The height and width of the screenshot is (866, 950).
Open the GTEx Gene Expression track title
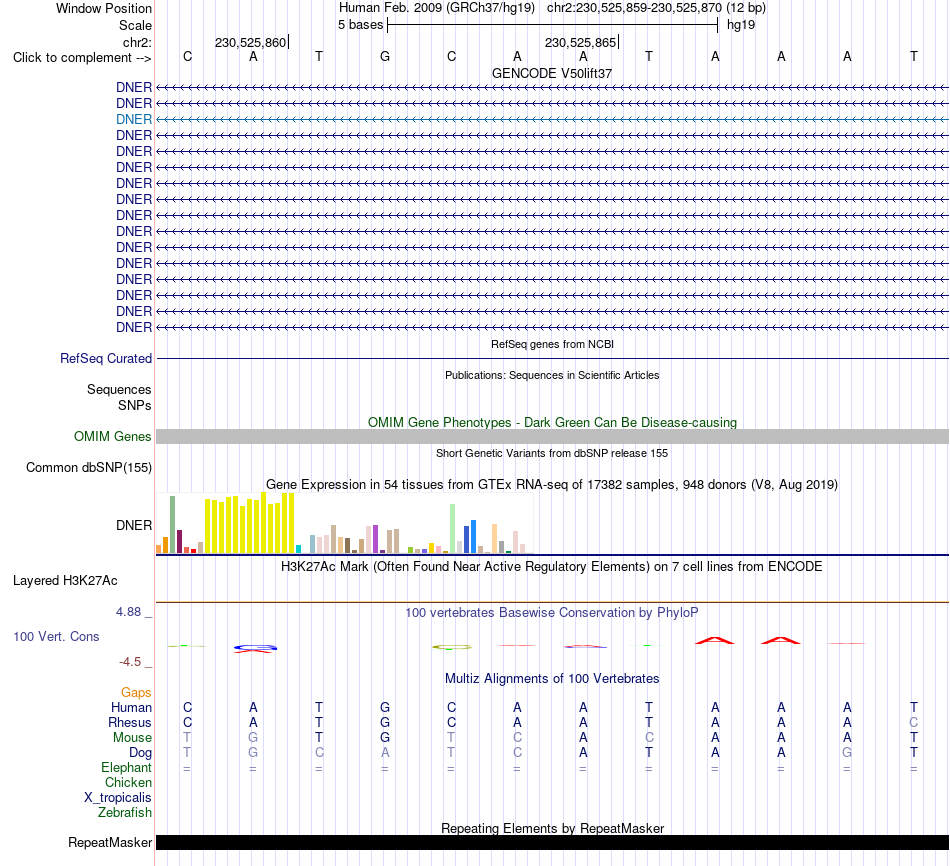(552, 484)
